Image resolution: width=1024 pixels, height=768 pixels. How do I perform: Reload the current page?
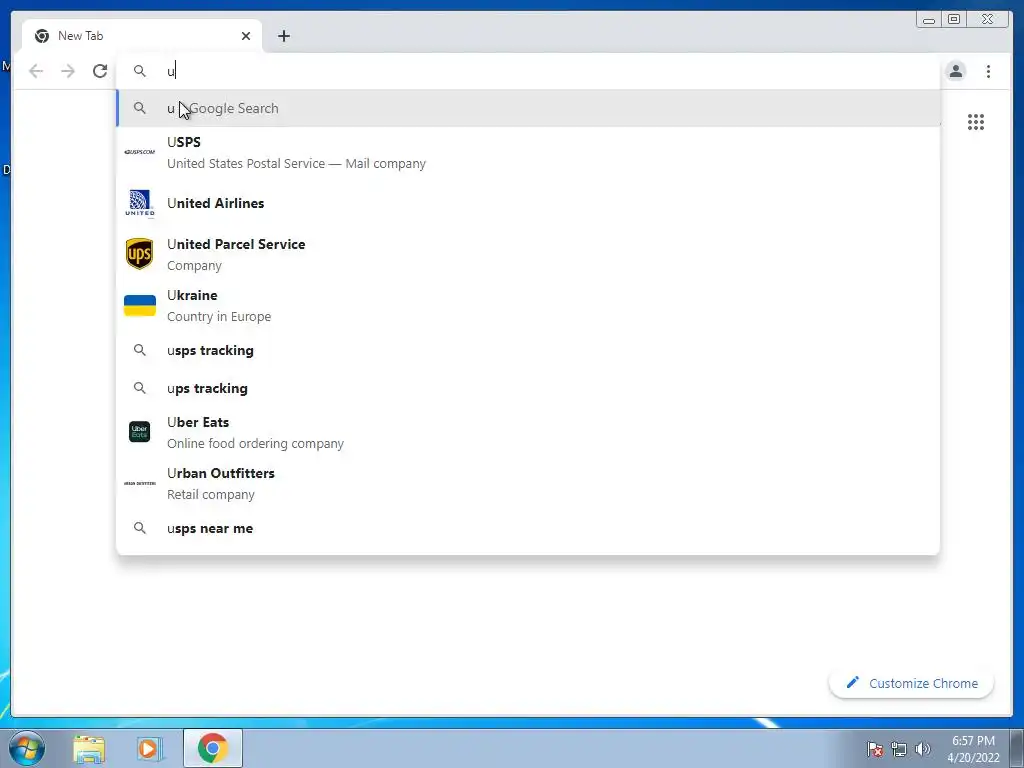pos(100,71)
